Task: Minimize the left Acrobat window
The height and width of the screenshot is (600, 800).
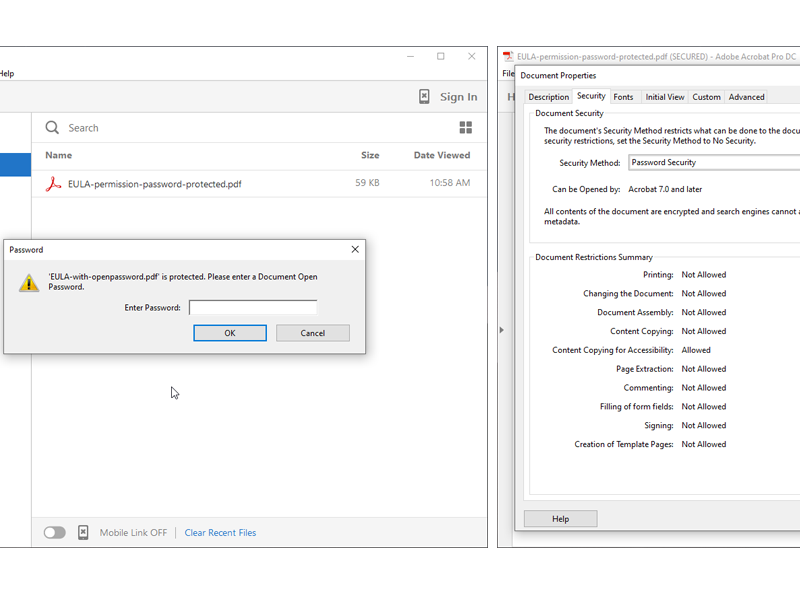Action: [410, 56]
